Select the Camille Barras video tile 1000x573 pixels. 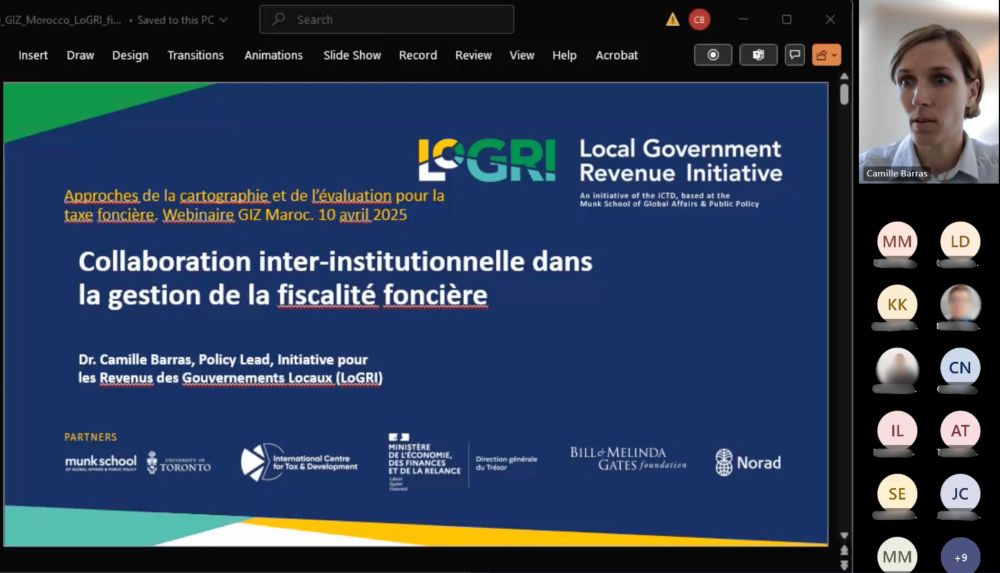[929, 91]
